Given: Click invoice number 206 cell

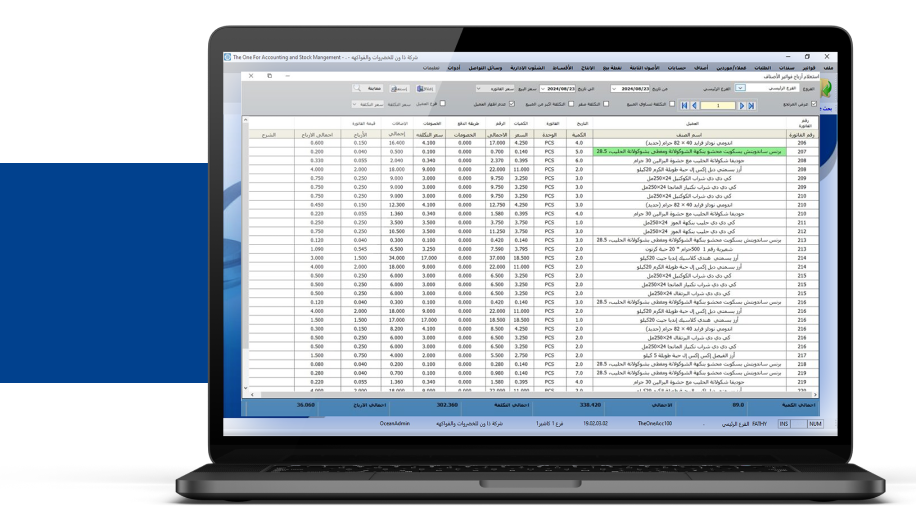Looking at the screenshot, I should [x=802, y=143].
